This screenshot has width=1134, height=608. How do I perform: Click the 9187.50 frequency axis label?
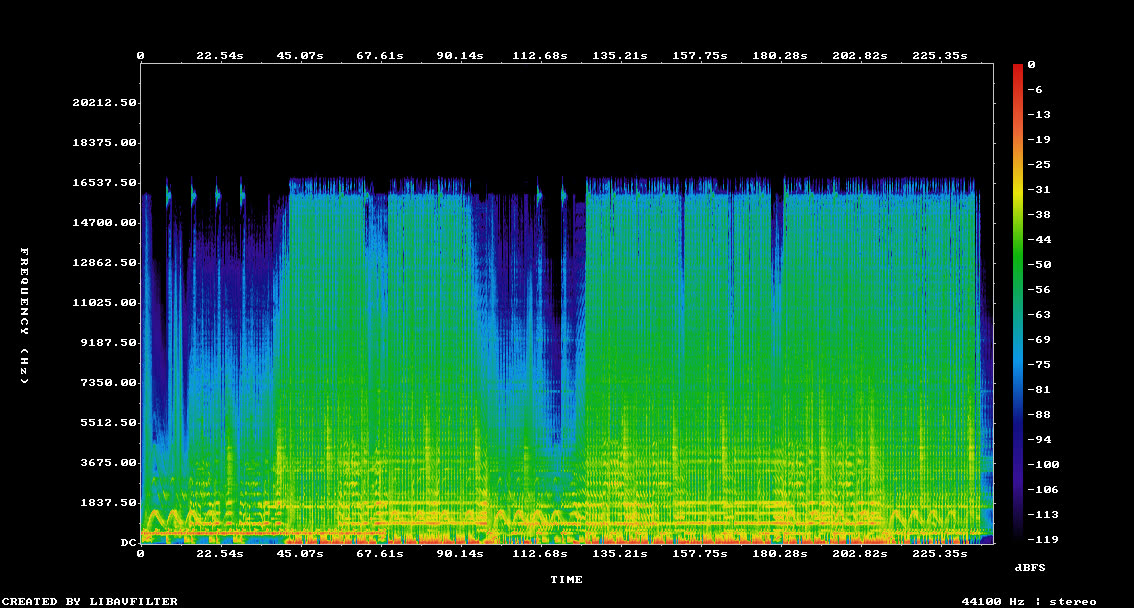[108, 343]
